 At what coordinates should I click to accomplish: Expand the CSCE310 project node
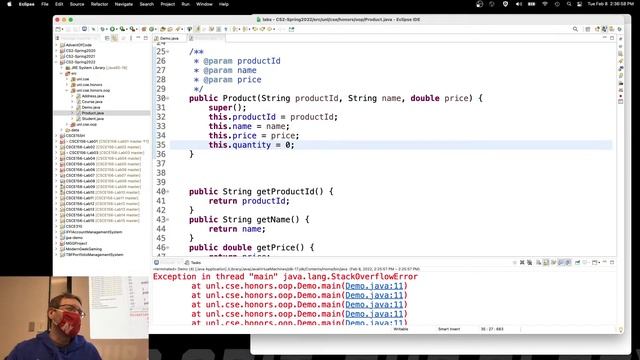coord(57,226)
